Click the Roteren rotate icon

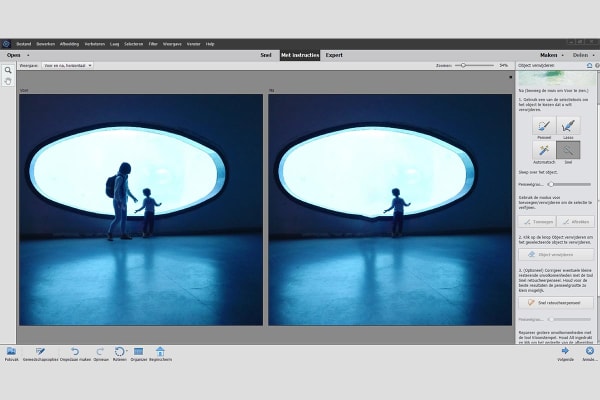(120, 353)
